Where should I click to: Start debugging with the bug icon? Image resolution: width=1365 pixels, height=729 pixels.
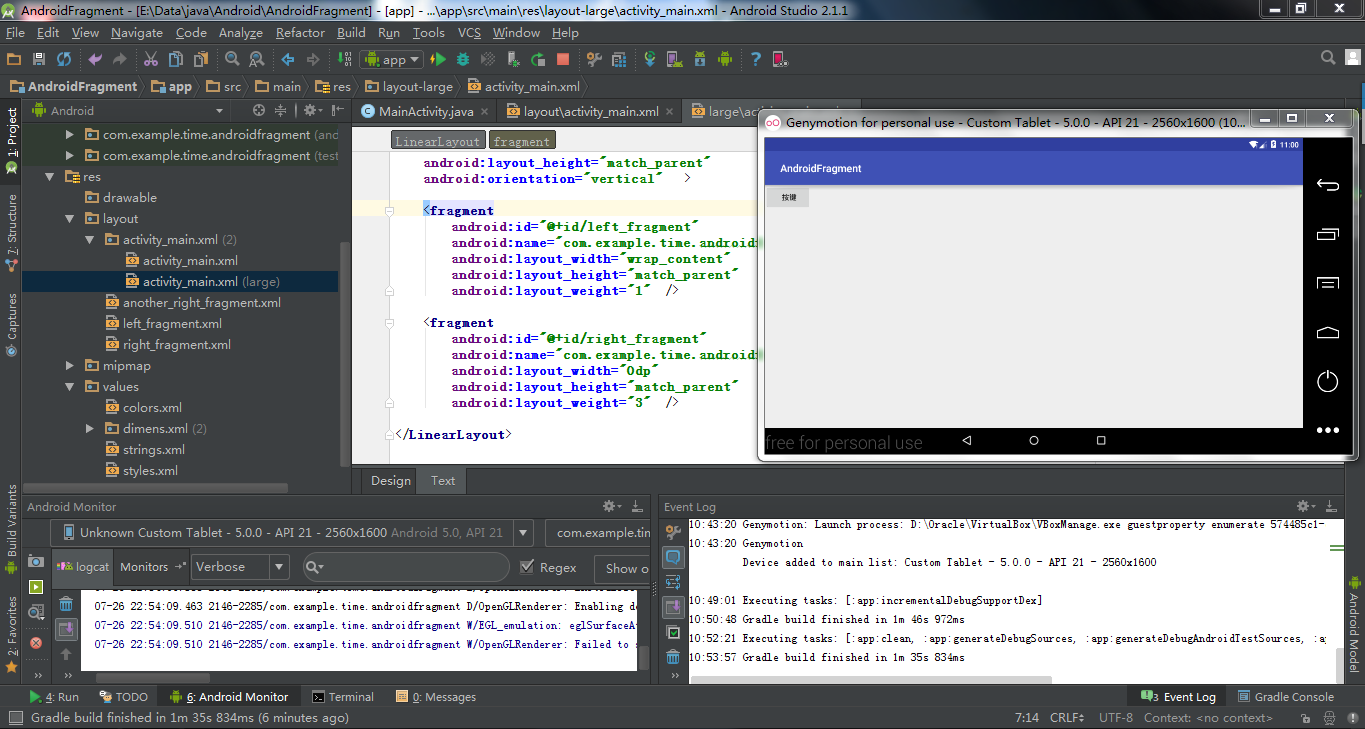click(x=462, y=60)
